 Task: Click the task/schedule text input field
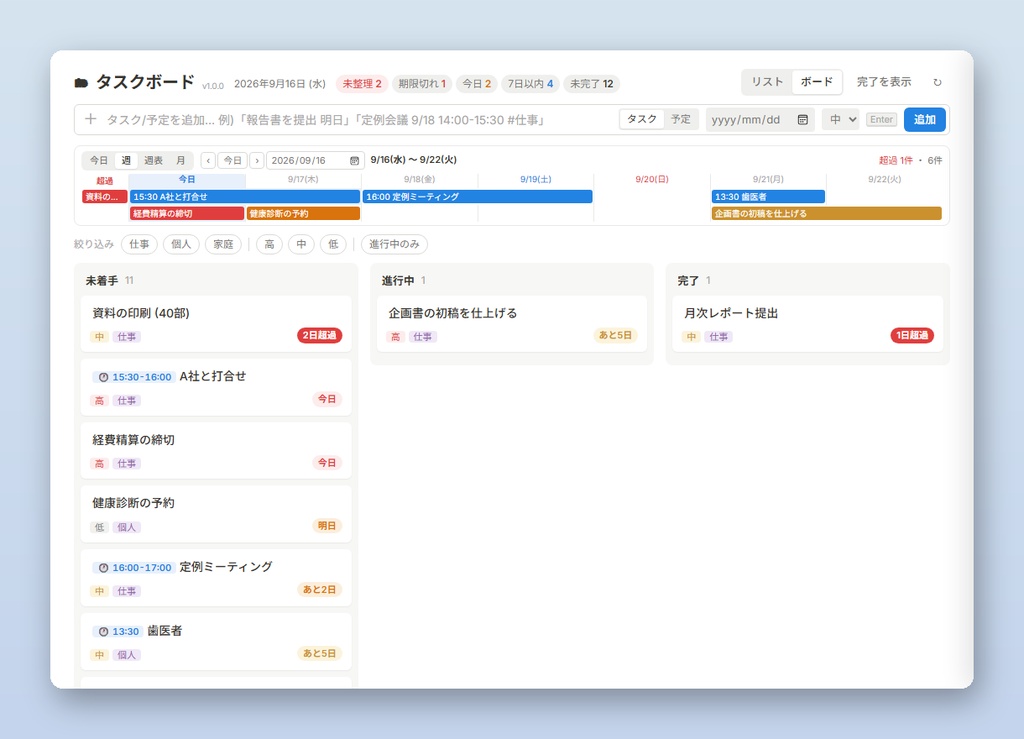(x=359, y=119)
